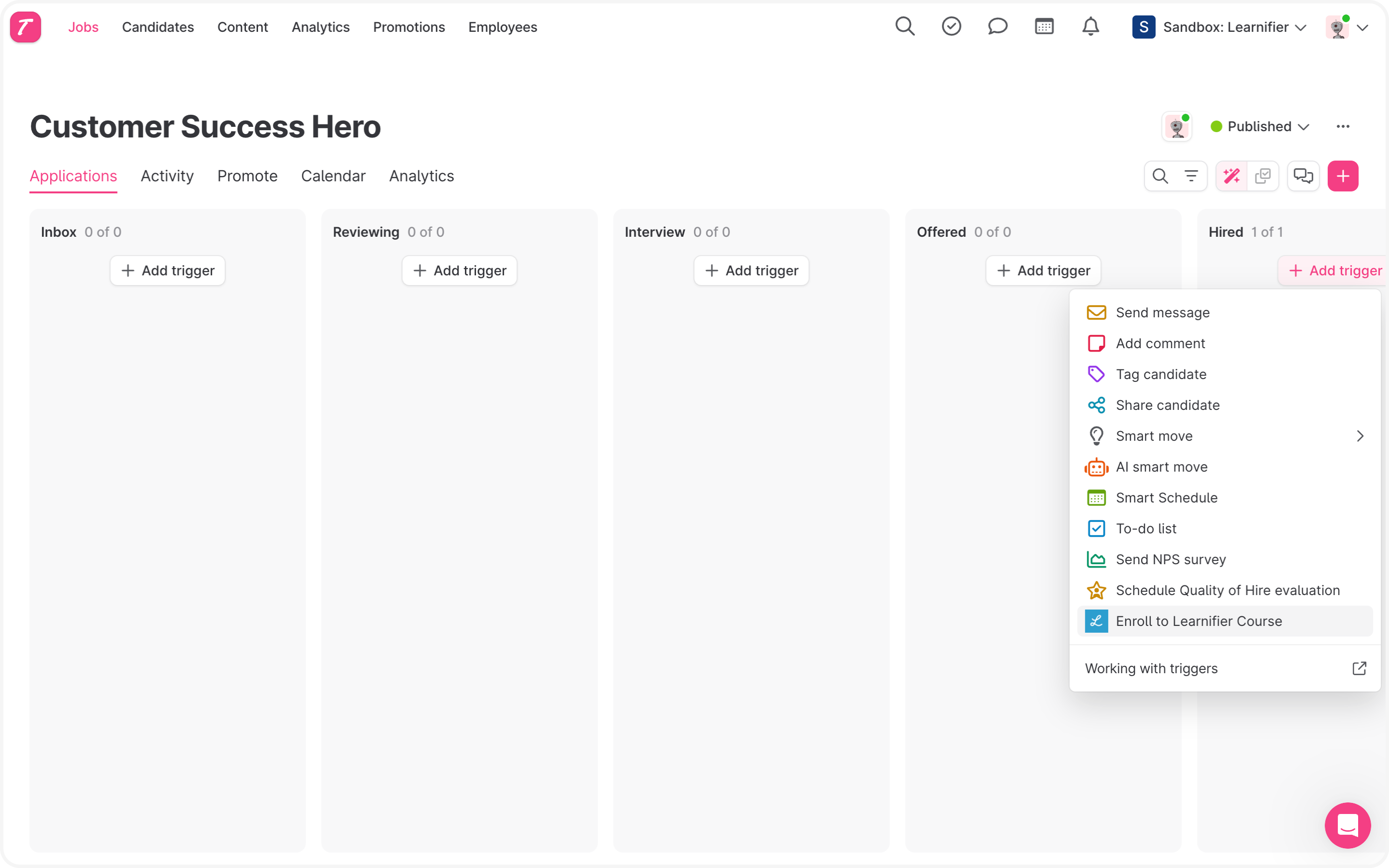Choose the Smart Schedule trigger

click(x=1225, y=498)
